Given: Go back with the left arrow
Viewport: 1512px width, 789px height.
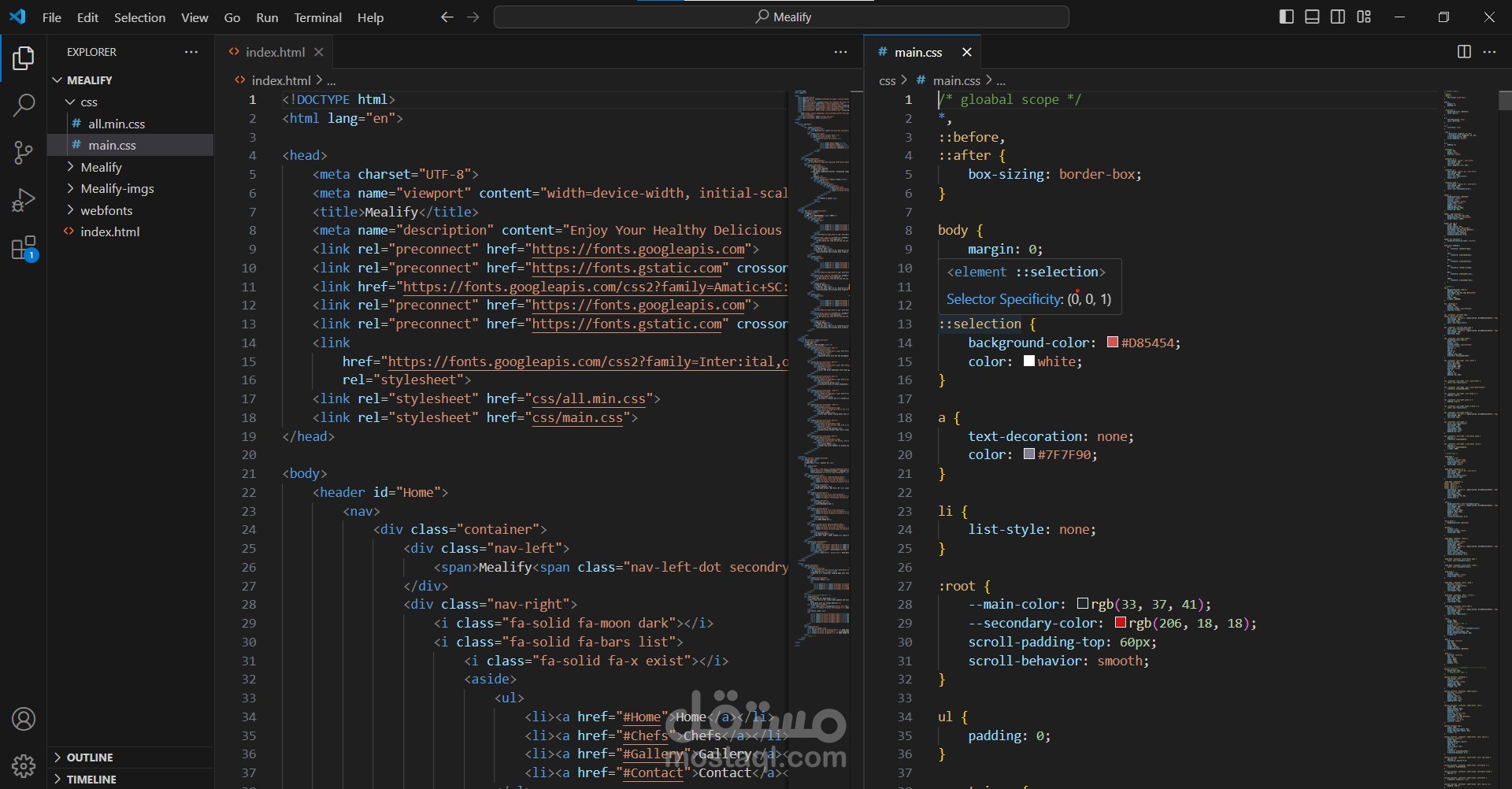Looking at the screenshot, I should tap(447, 17).
